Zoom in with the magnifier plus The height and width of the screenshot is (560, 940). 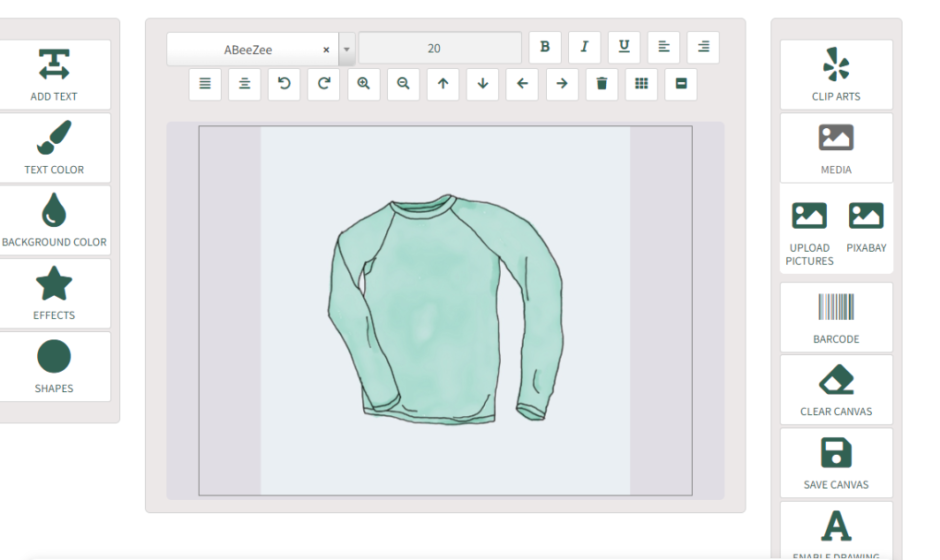coord(363,84)
